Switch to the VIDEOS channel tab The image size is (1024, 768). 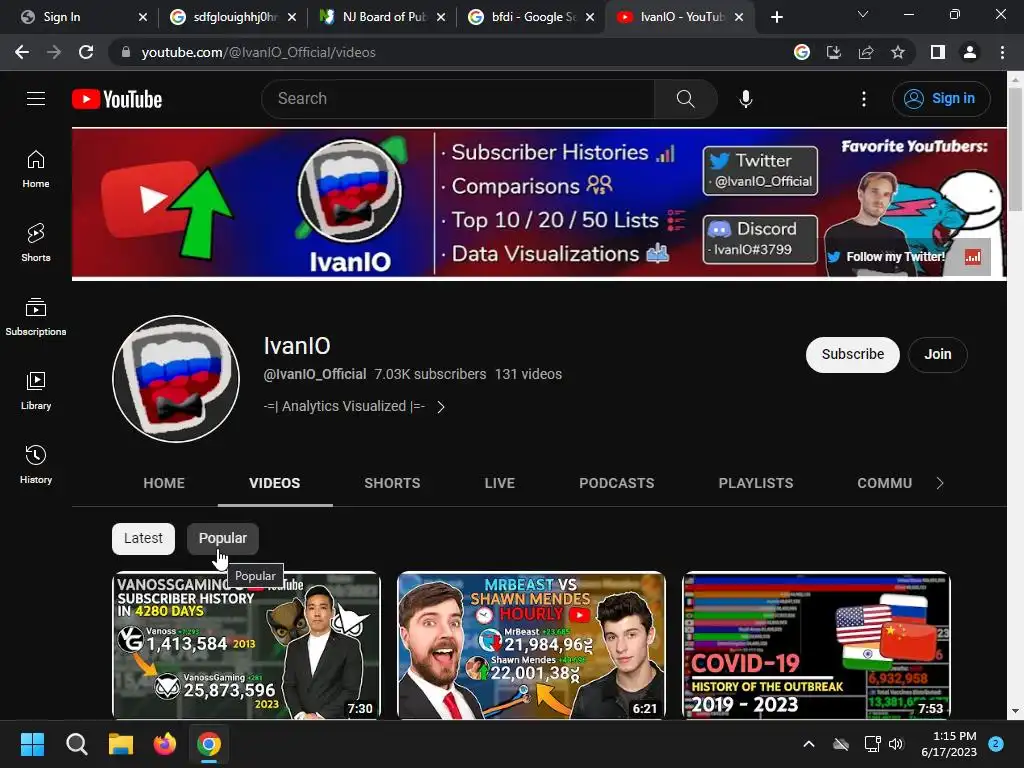coord(275,483)
